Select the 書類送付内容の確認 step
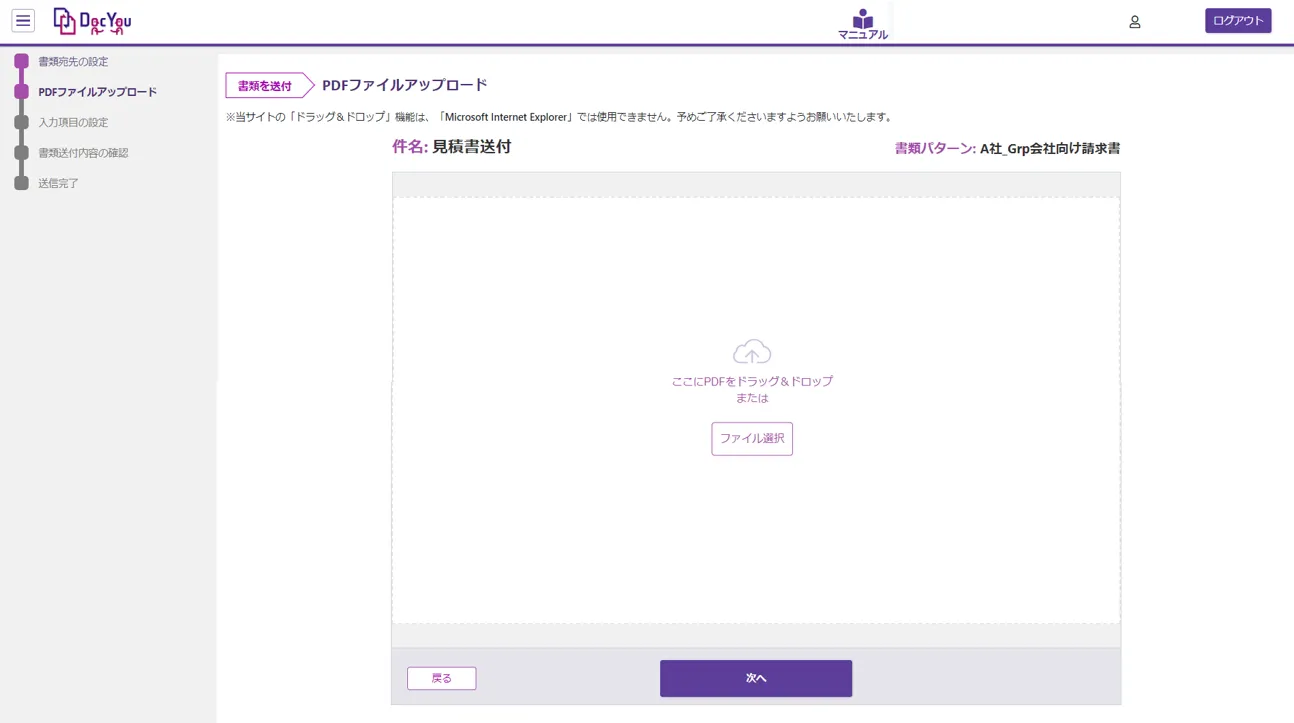This screenshot has height=723, width=1294. [83, 153]
